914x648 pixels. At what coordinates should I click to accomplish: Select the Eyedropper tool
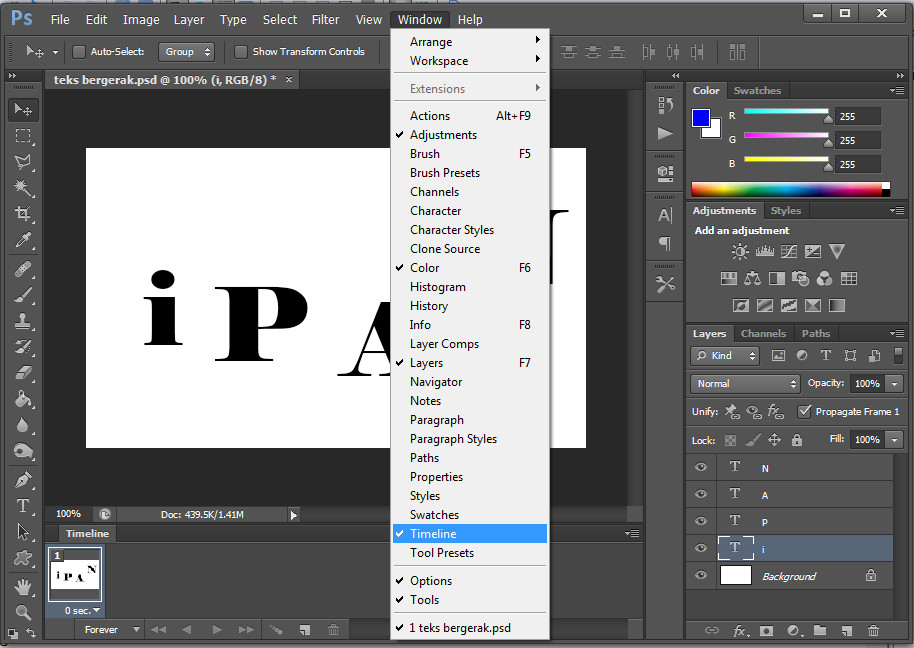pyautogui.click(x=23, y=240)
